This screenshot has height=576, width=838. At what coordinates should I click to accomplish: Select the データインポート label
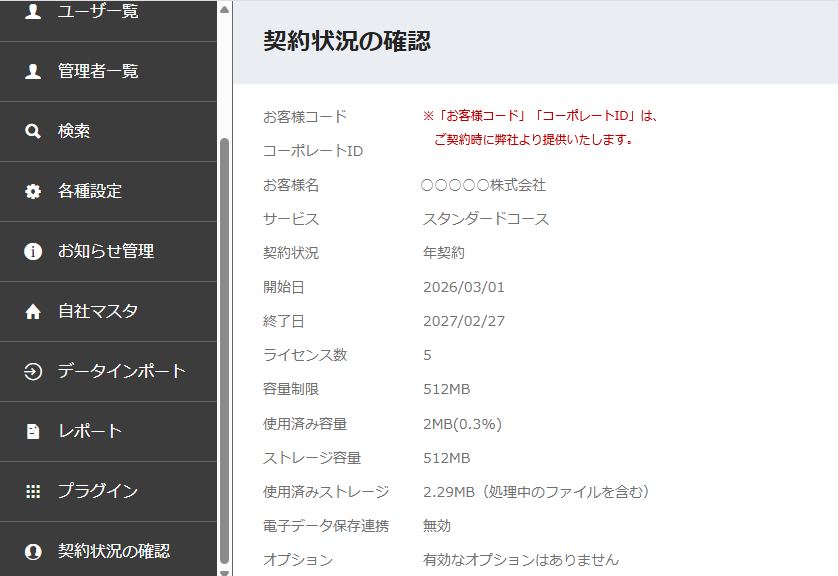pos(122,371)
